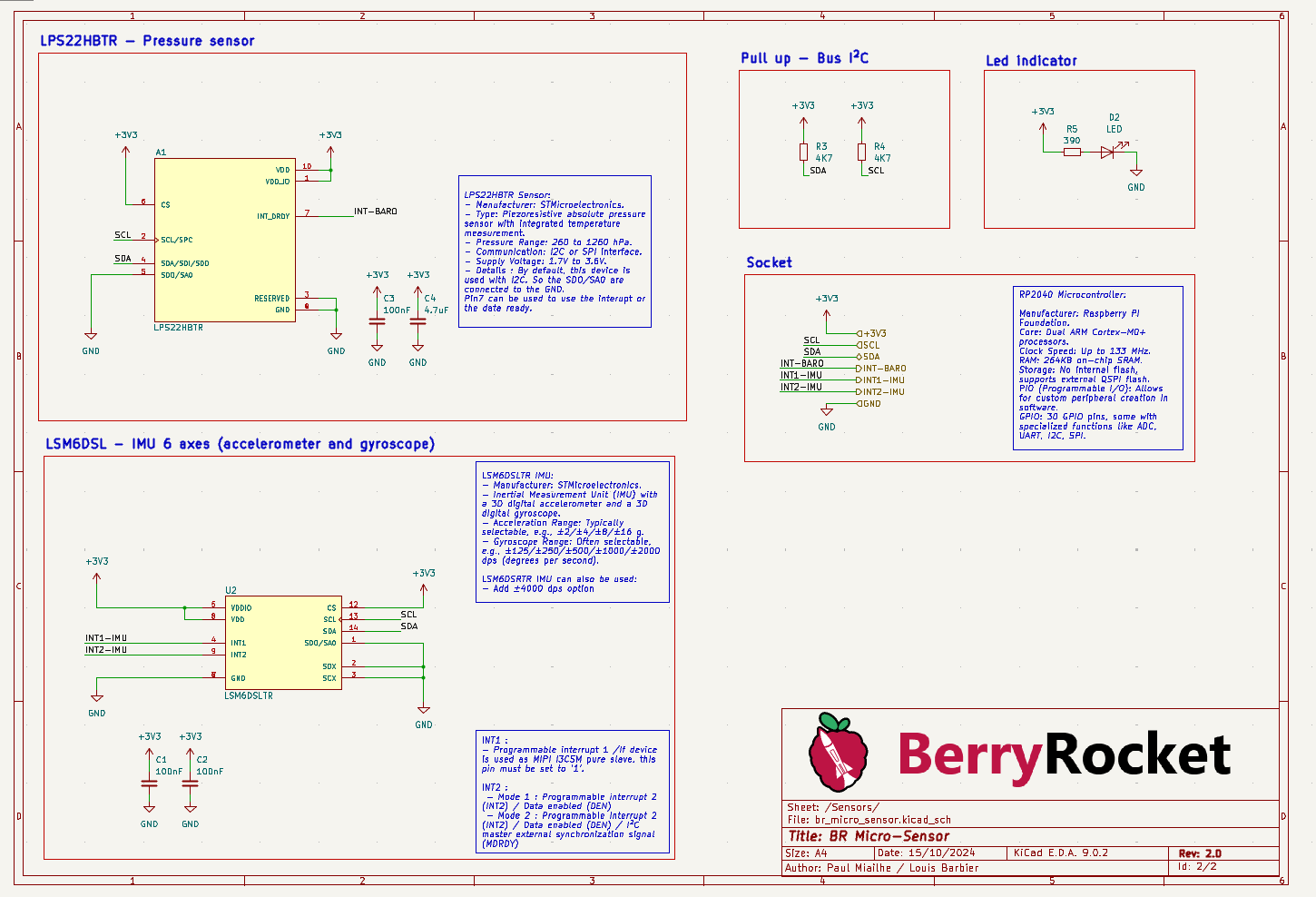This screenshot has height=897, width=1316.
Task: Click the 'Led indicator' section heading
Action: coord(1031,61)
